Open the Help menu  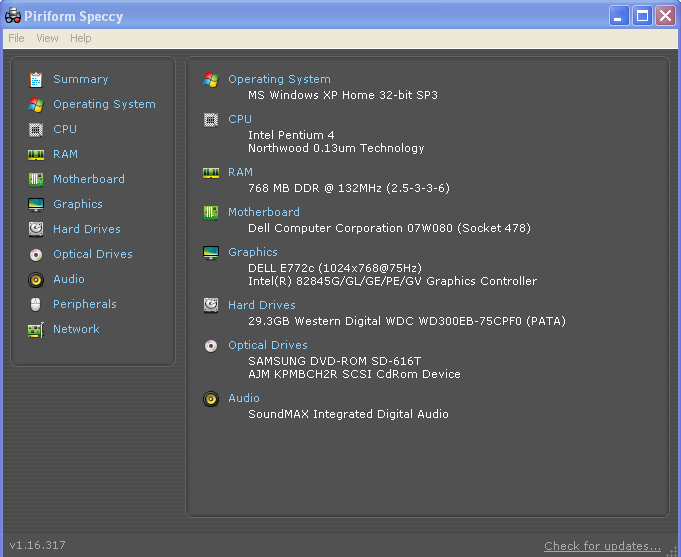tap(81, 38)
